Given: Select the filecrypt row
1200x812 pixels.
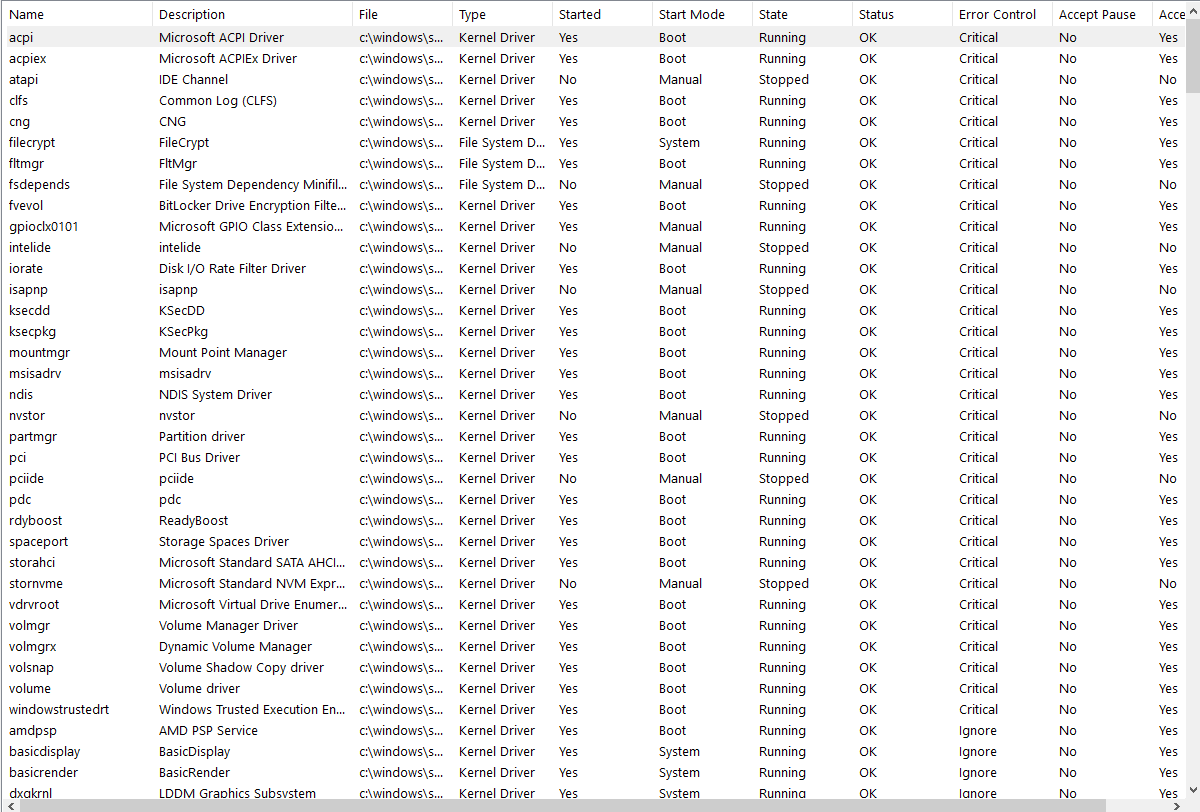Looking at the screenshot, I should pyautogui.click(x=592, y=142).
